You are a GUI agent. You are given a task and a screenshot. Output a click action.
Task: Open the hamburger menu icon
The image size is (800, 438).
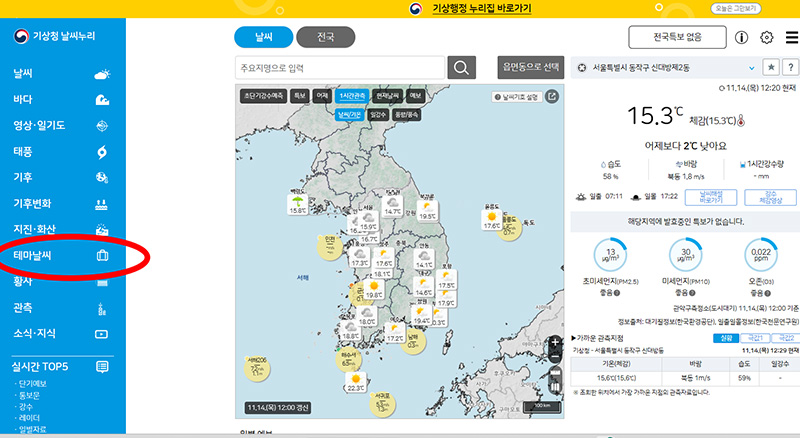click(792, 37)
